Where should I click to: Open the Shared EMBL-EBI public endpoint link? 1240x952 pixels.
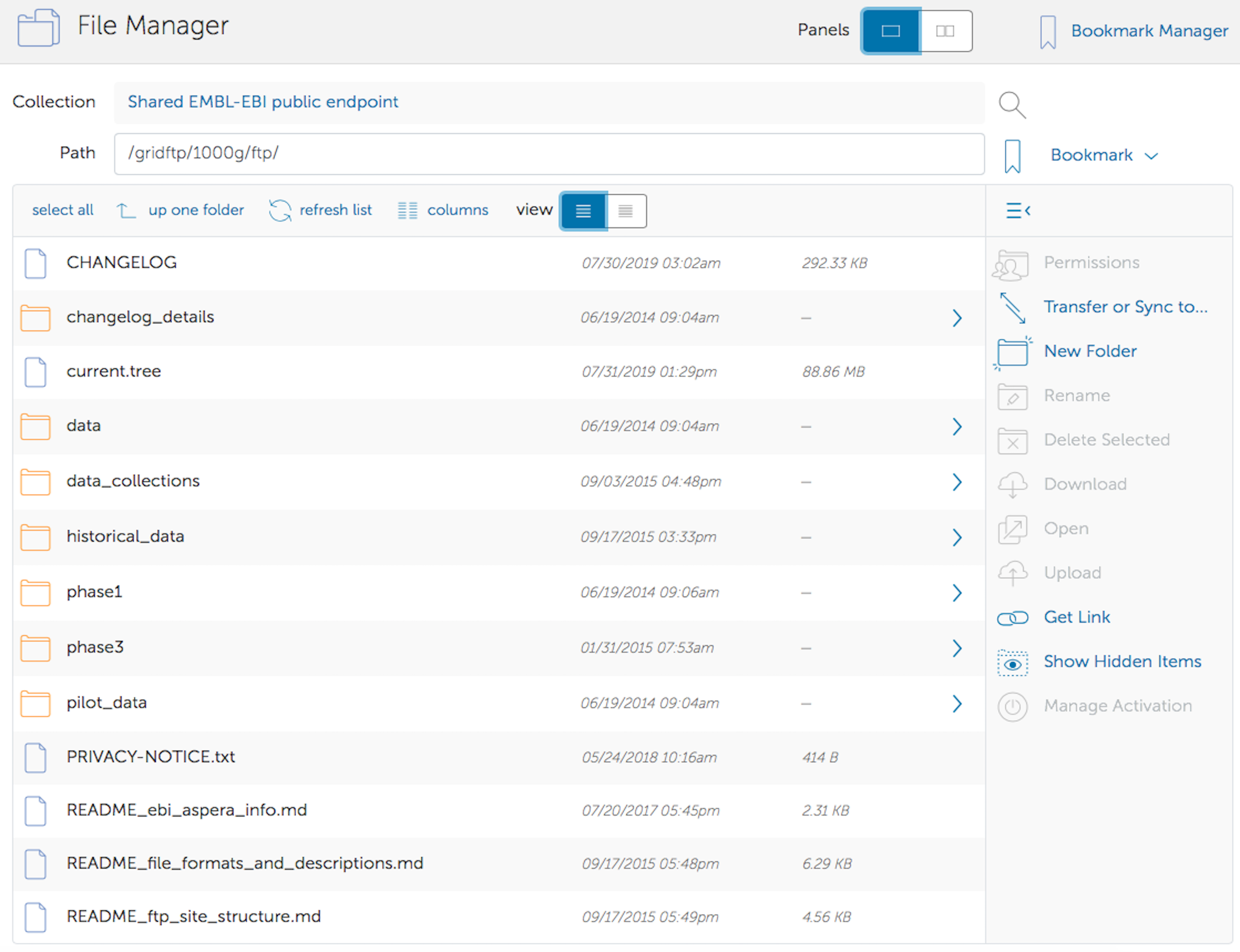pos(262,102)
